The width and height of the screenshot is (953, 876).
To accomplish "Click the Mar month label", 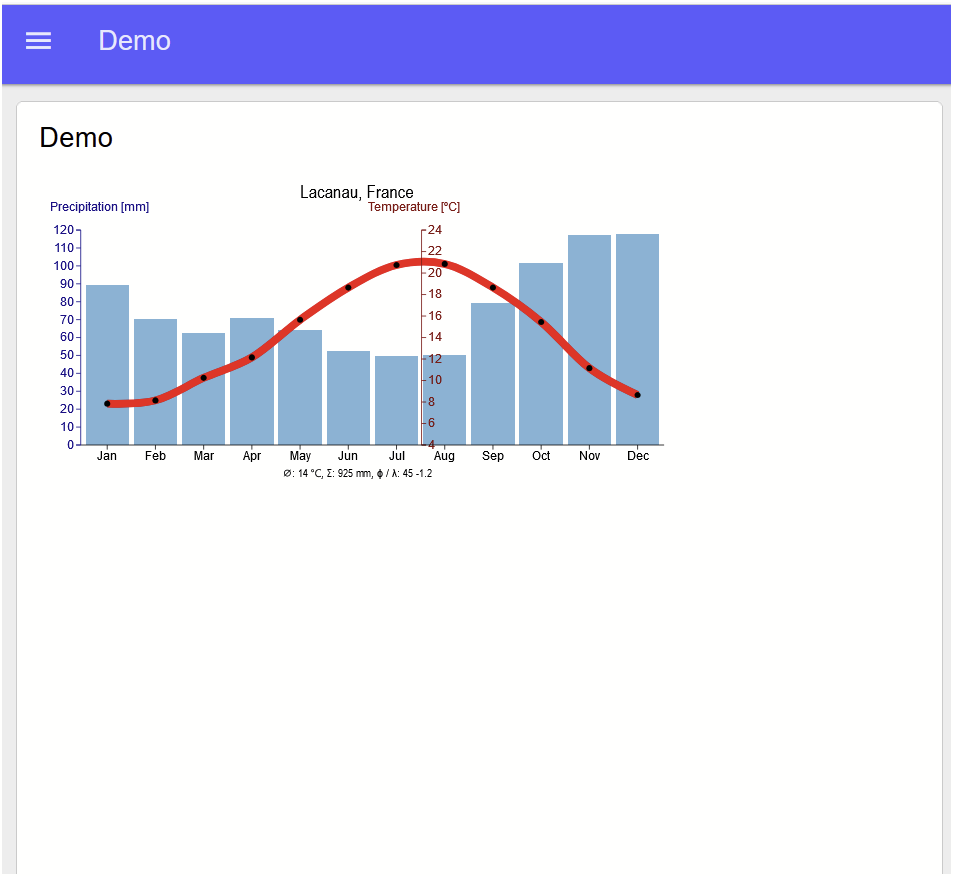I will pyautogui.click(x=204, y=456).
